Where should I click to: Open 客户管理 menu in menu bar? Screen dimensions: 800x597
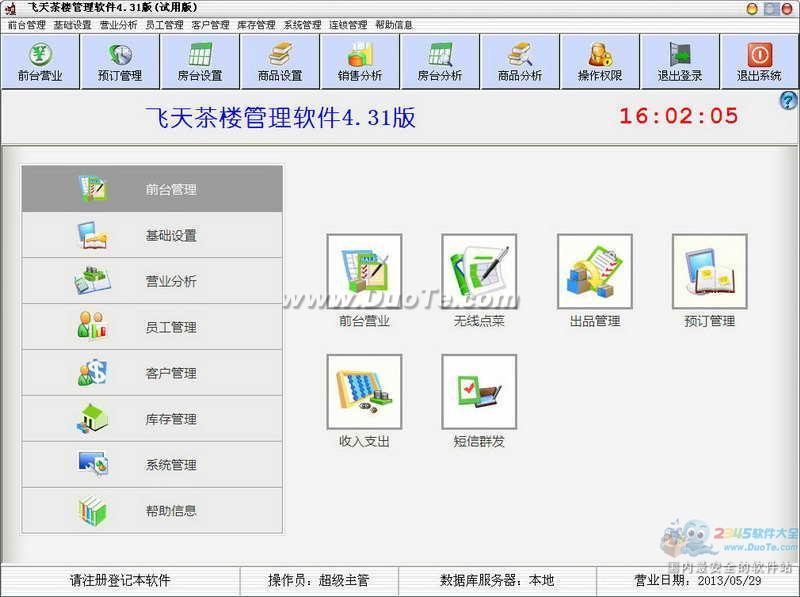[x=210, y=24]
